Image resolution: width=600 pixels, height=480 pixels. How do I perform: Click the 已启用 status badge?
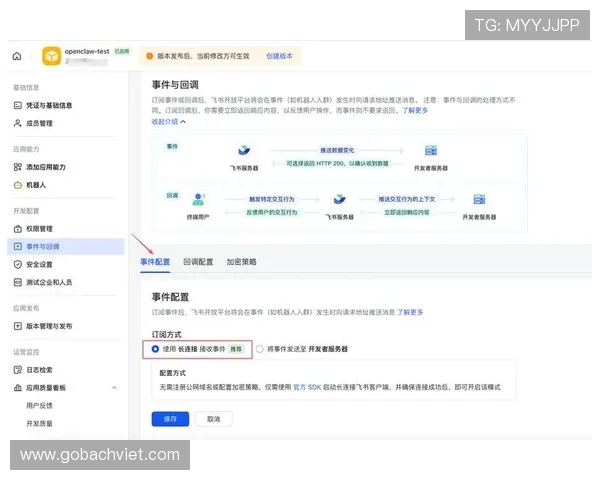122,51
